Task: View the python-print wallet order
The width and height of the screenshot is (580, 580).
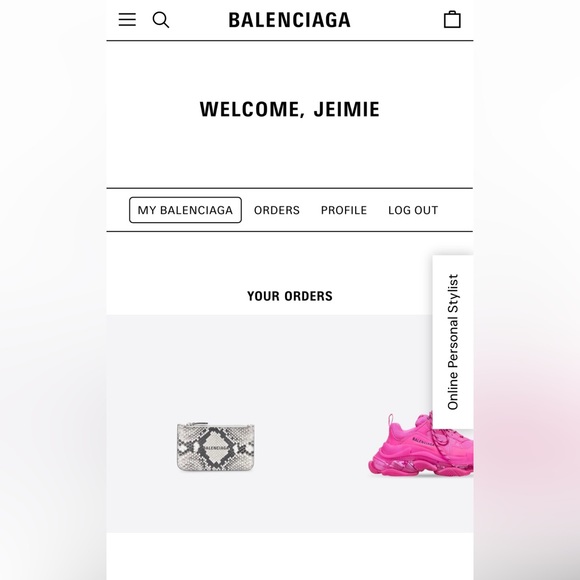Action: click(215, 446)
